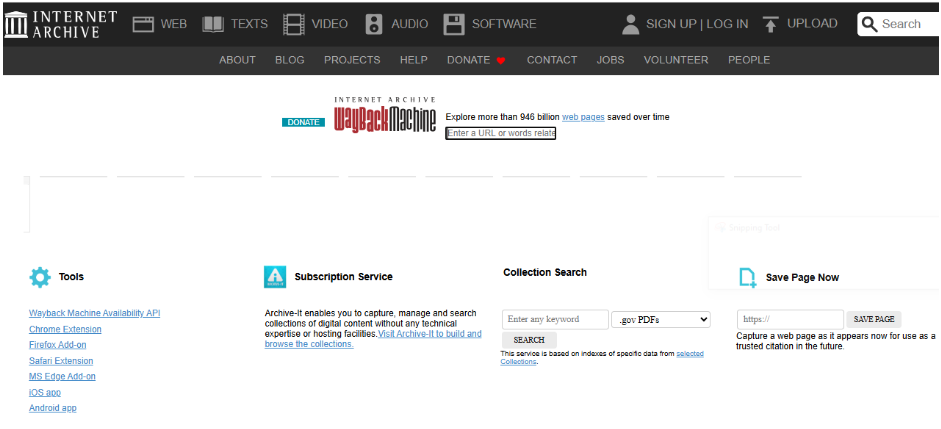Click the SEARCH button under Collection Search
This screenshot has width=941, height=429.
click(529, 340)
